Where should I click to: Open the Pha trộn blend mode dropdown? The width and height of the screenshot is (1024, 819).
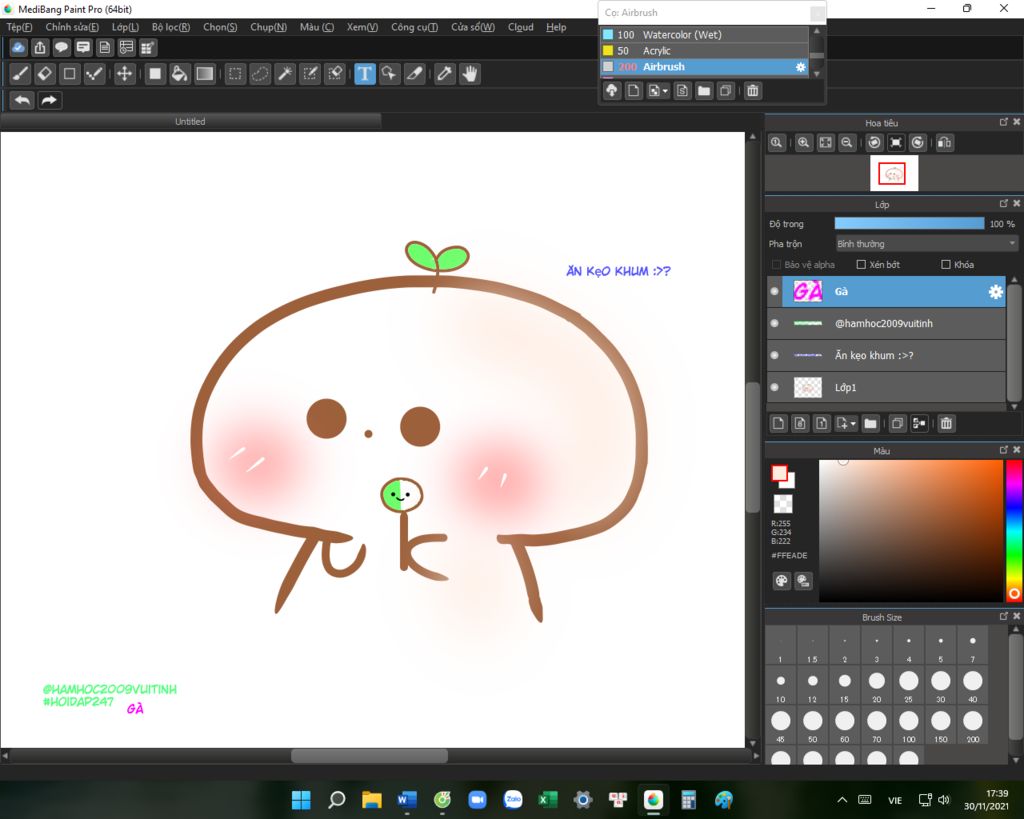click(x=927, y=244)
